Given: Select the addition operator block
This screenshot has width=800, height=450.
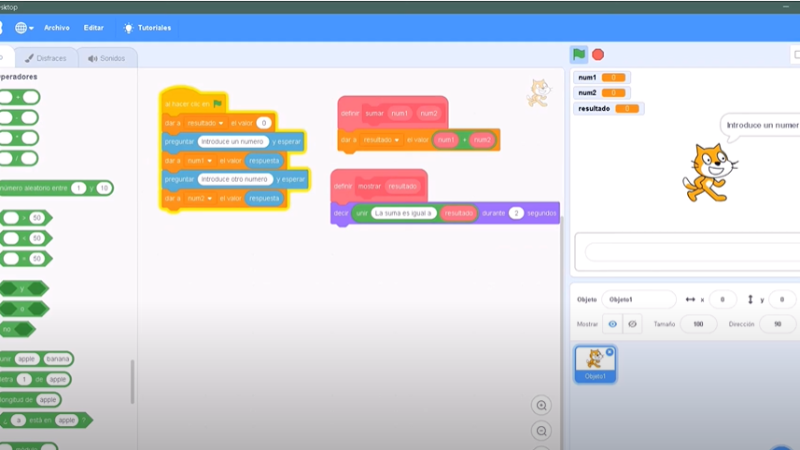Looking at the screenshot, I should [19, 97].
